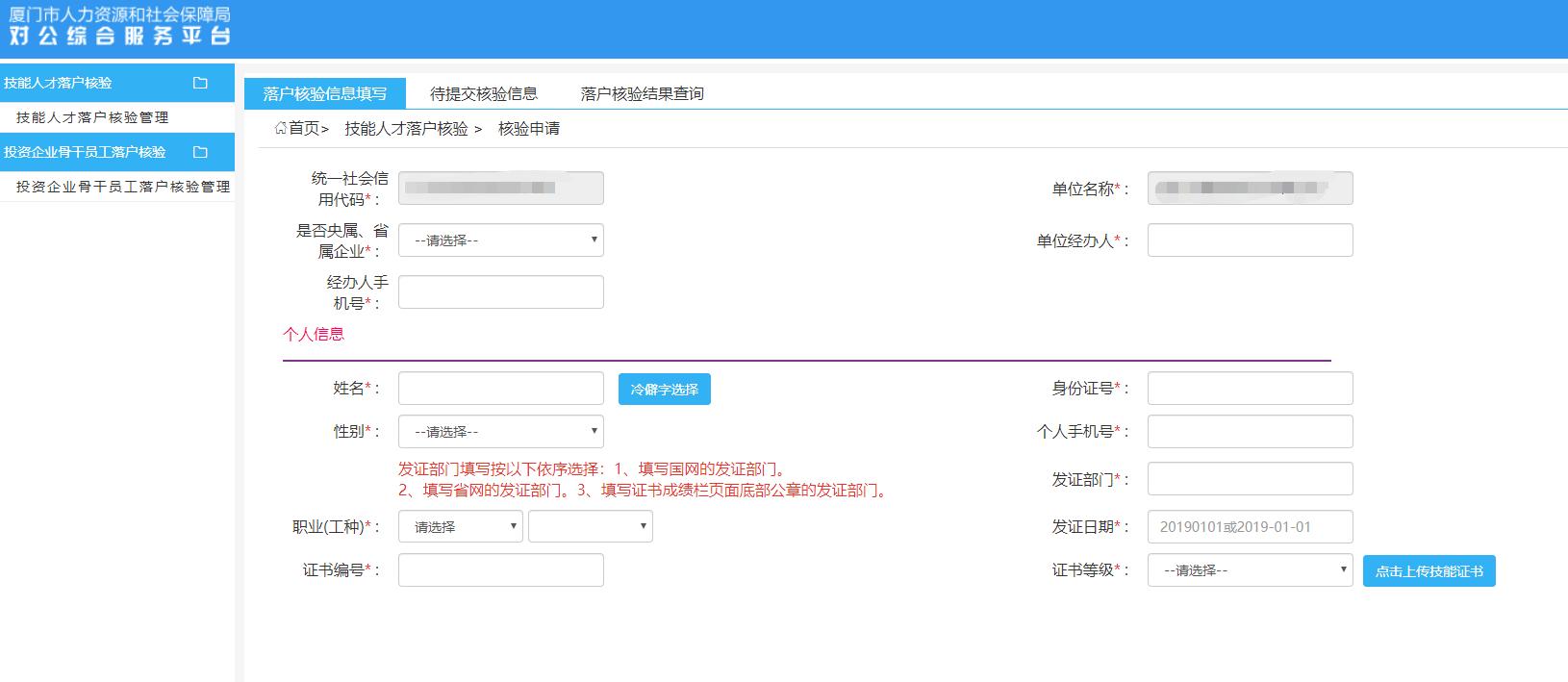The width and height of the screenshot is (1568, 682).
Task: Click the home icon in the breadcrumb
Action: (x=280, y=128)
